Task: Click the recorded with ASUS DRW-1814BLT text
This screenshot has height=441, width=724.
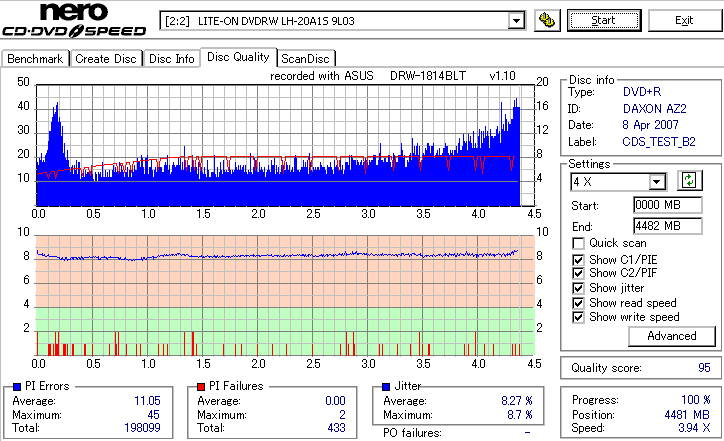Action: pyautogui.click(x=392, y=76)
